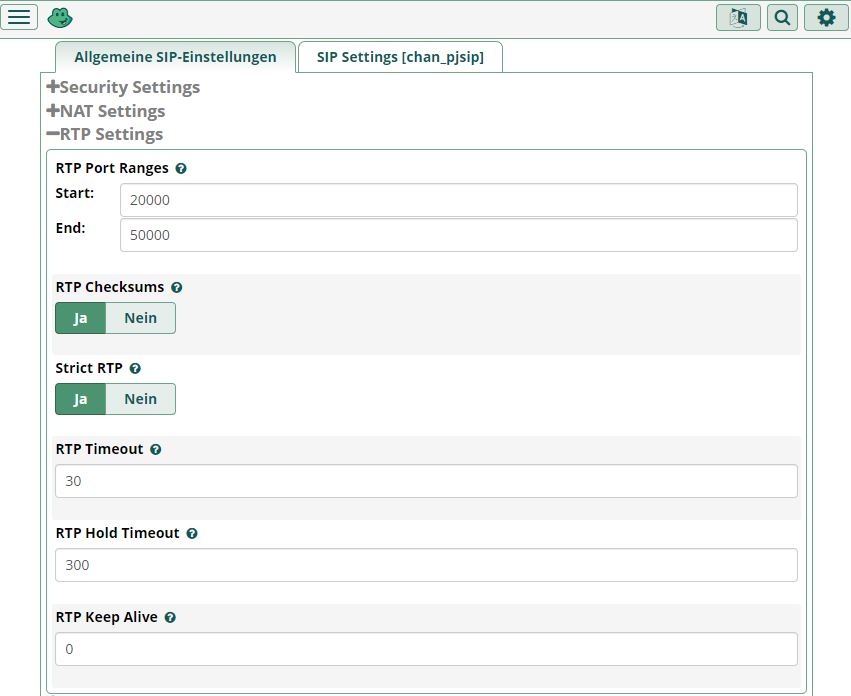The height and width of the screenshot is (696, 851).
Task: Show help for RTP Timeout
Action: [x=156, y=450]
